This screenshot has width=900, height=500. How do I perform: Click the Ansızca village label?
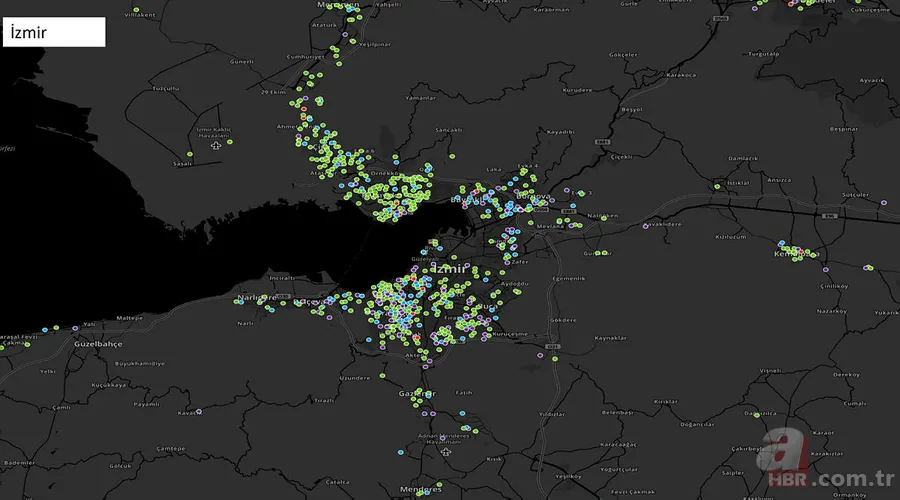pos(779,180)
